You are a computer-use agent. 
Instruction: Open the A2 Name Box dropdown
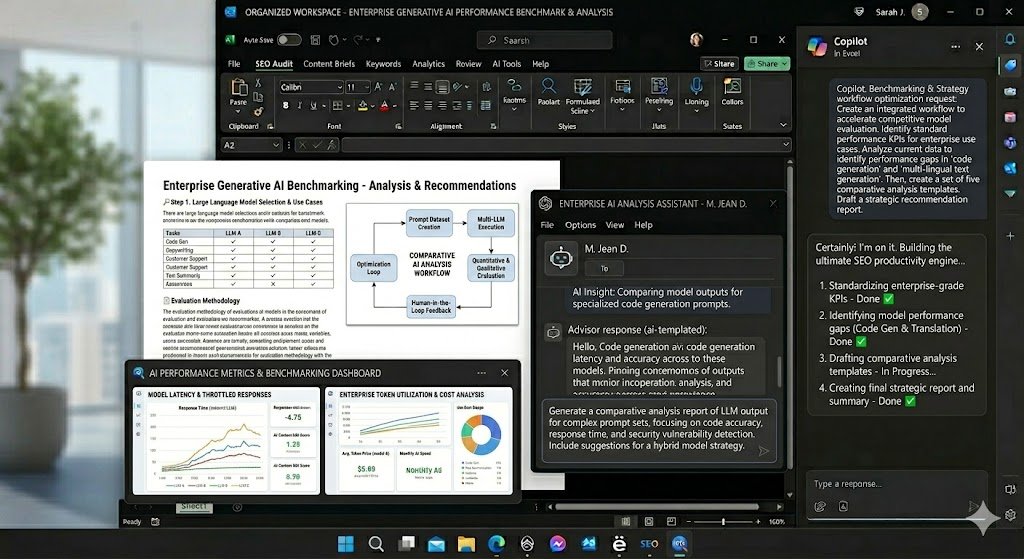coord(276,145)
